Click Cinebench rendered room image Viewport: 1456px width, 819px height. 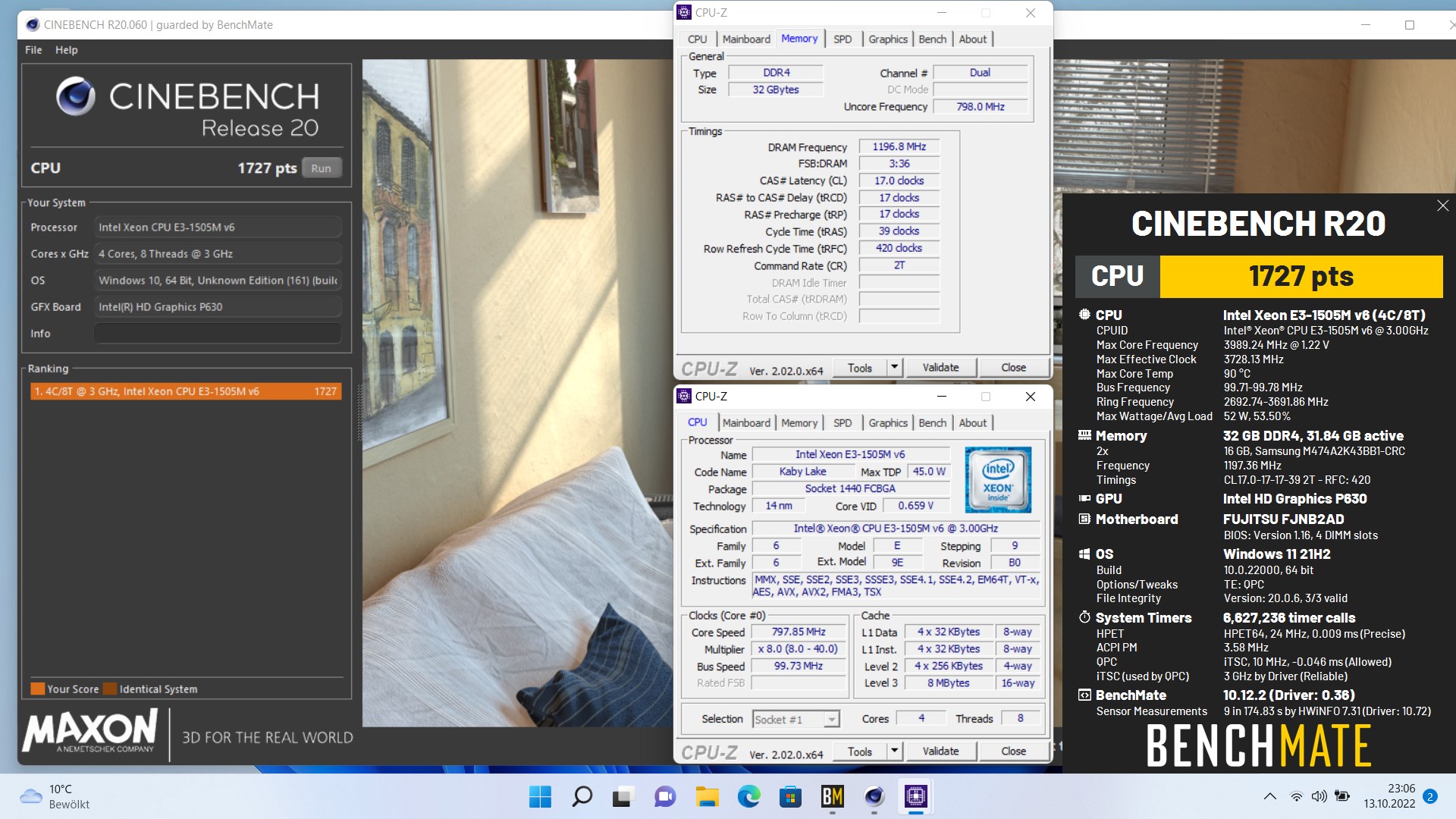[517, 393]
